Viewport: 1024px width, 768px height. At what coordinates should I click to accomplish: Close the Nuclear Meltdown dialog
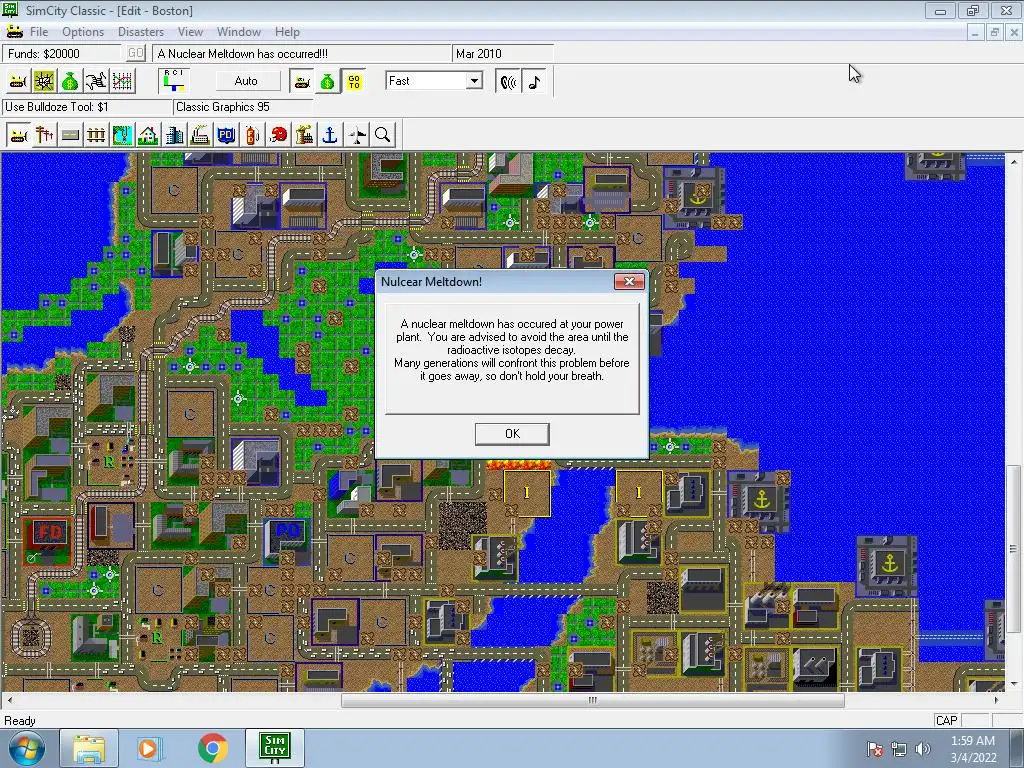[x=630, y=281]
